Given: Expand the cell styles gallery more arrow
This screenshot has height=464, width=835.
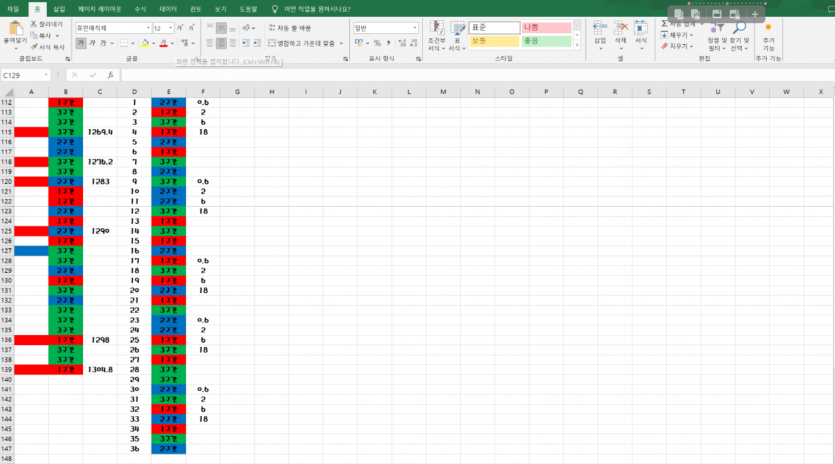Looking at the screenshot, I should (x=577, y=46).
